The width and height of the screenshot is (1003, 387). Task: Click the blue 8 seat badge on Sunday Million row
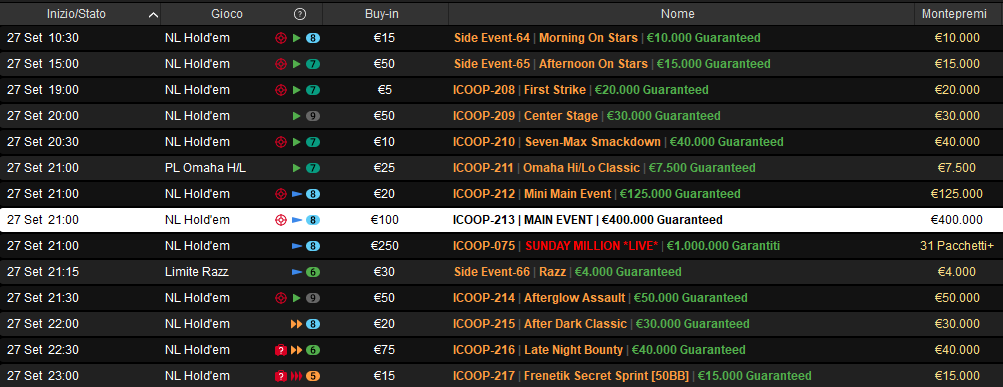tap(313, 246)
